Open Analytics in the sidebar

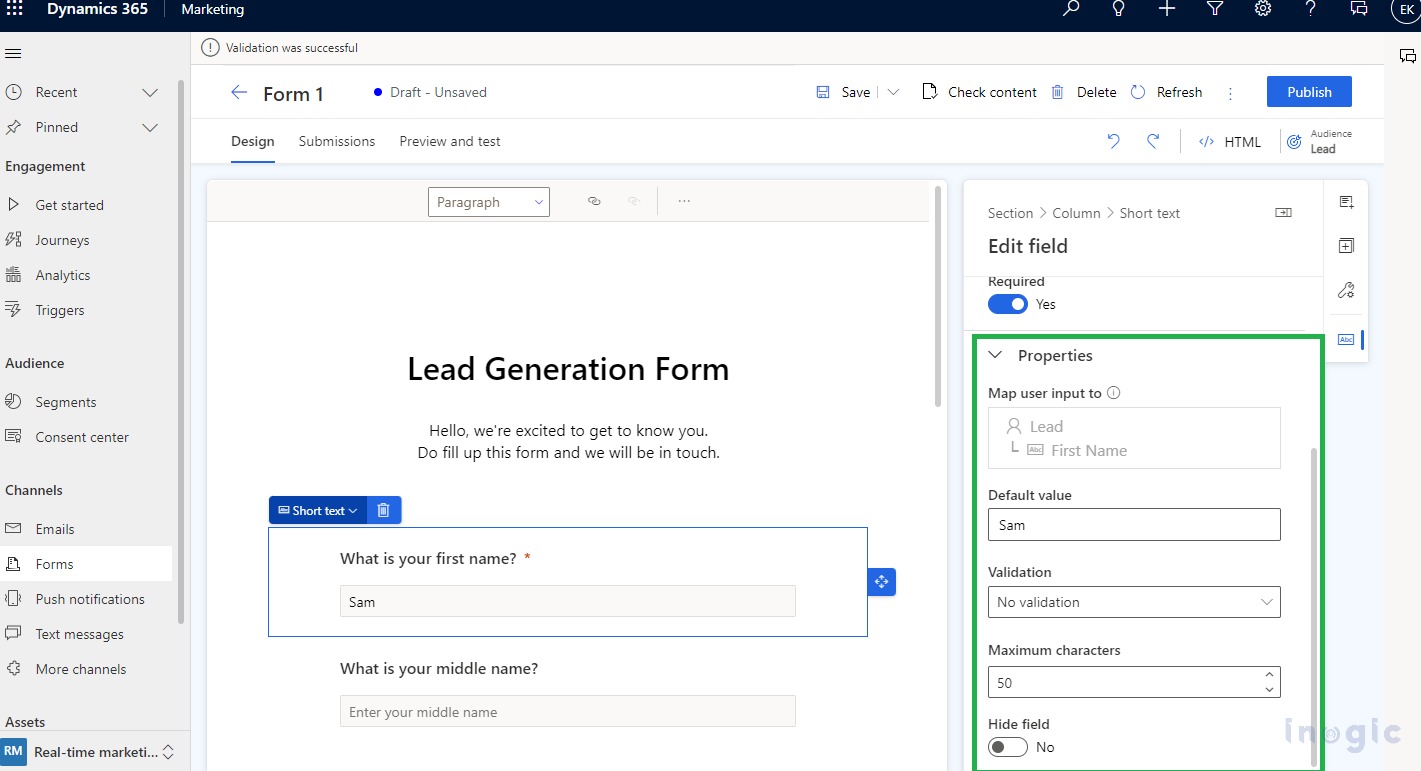click(63, 275)
